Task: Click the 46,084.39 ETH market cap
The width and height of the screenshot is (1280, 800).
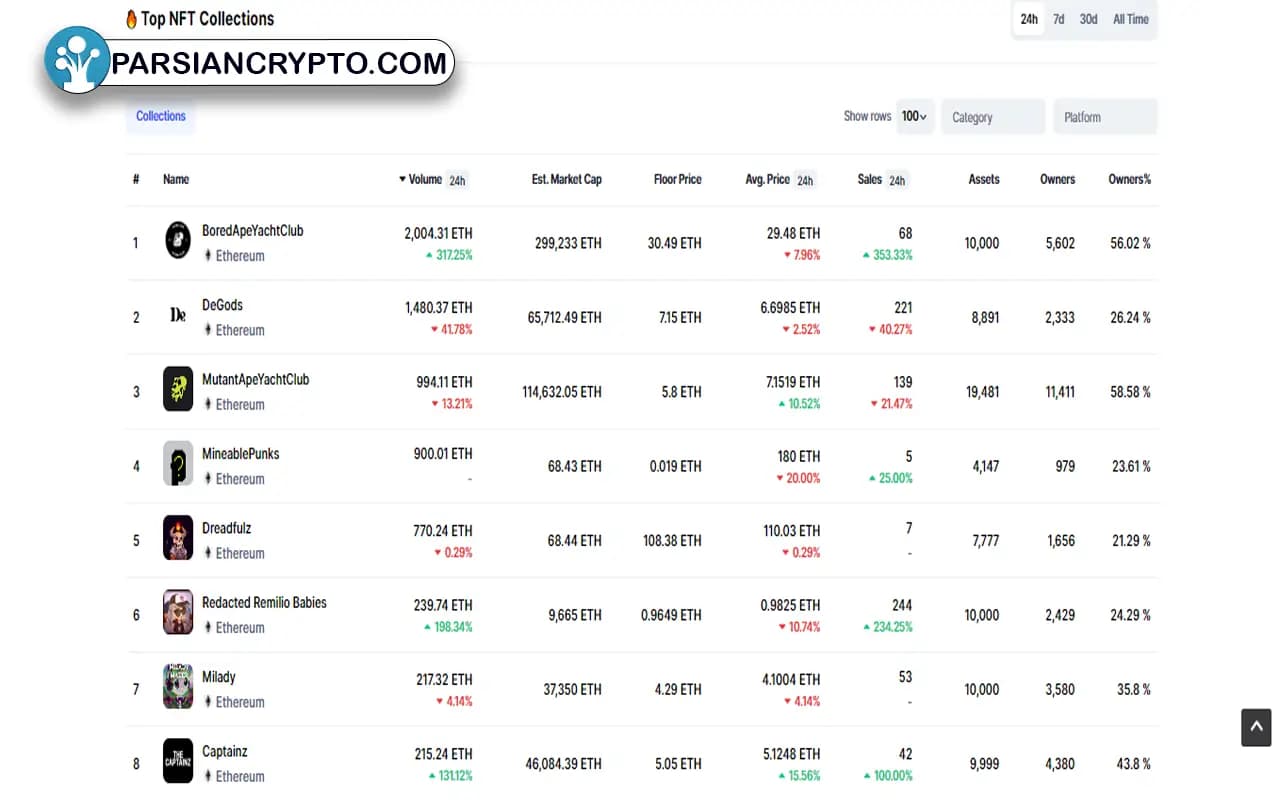Action: tap(564, 764)
